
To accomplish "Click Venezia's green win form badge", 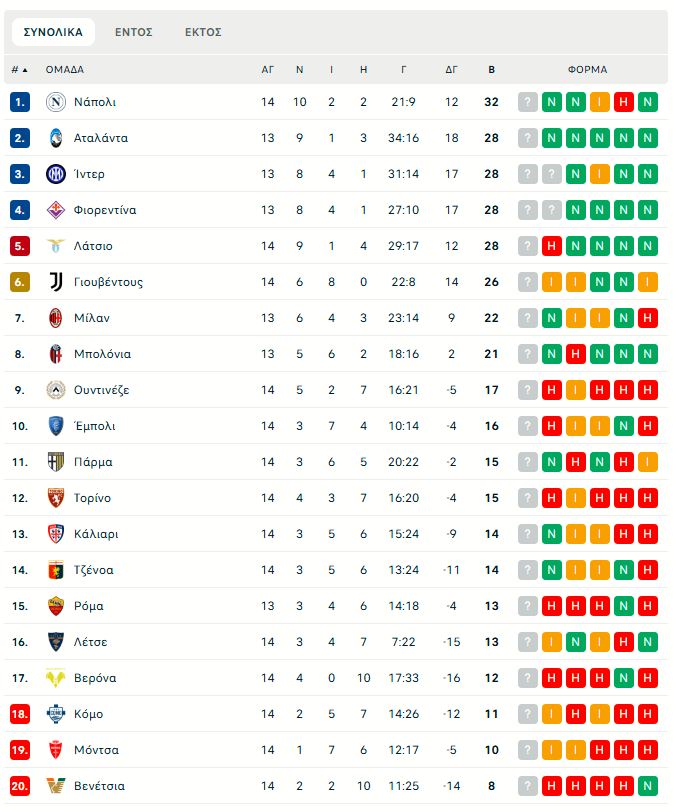I will point(648,786).
